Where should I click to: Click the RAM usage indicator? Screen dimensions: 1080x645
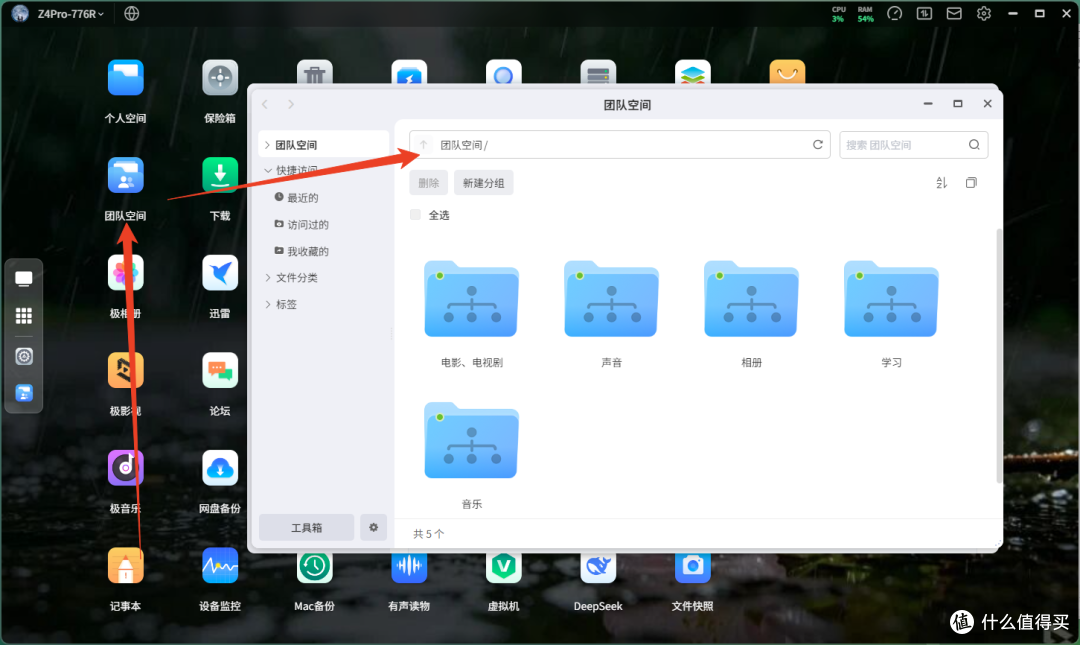[865, 14]
